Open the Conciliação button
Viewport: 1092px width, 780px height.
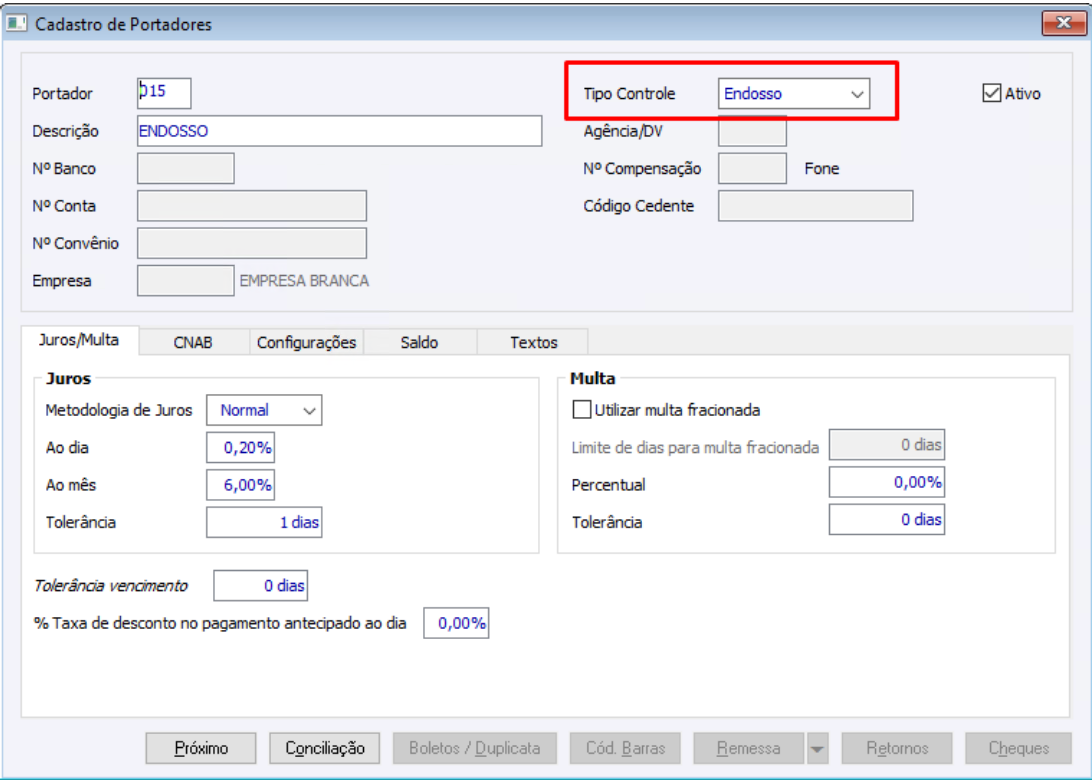(x=325, y=749)
